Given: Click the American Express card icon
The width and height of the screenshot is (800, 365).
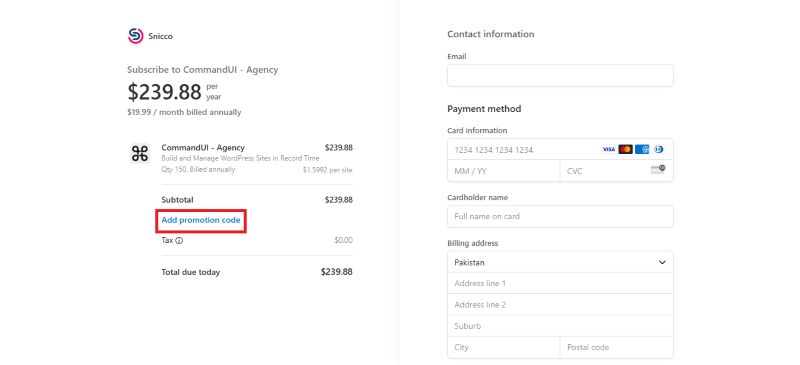Looking at the screenshot, I should (x=642, y=150).
